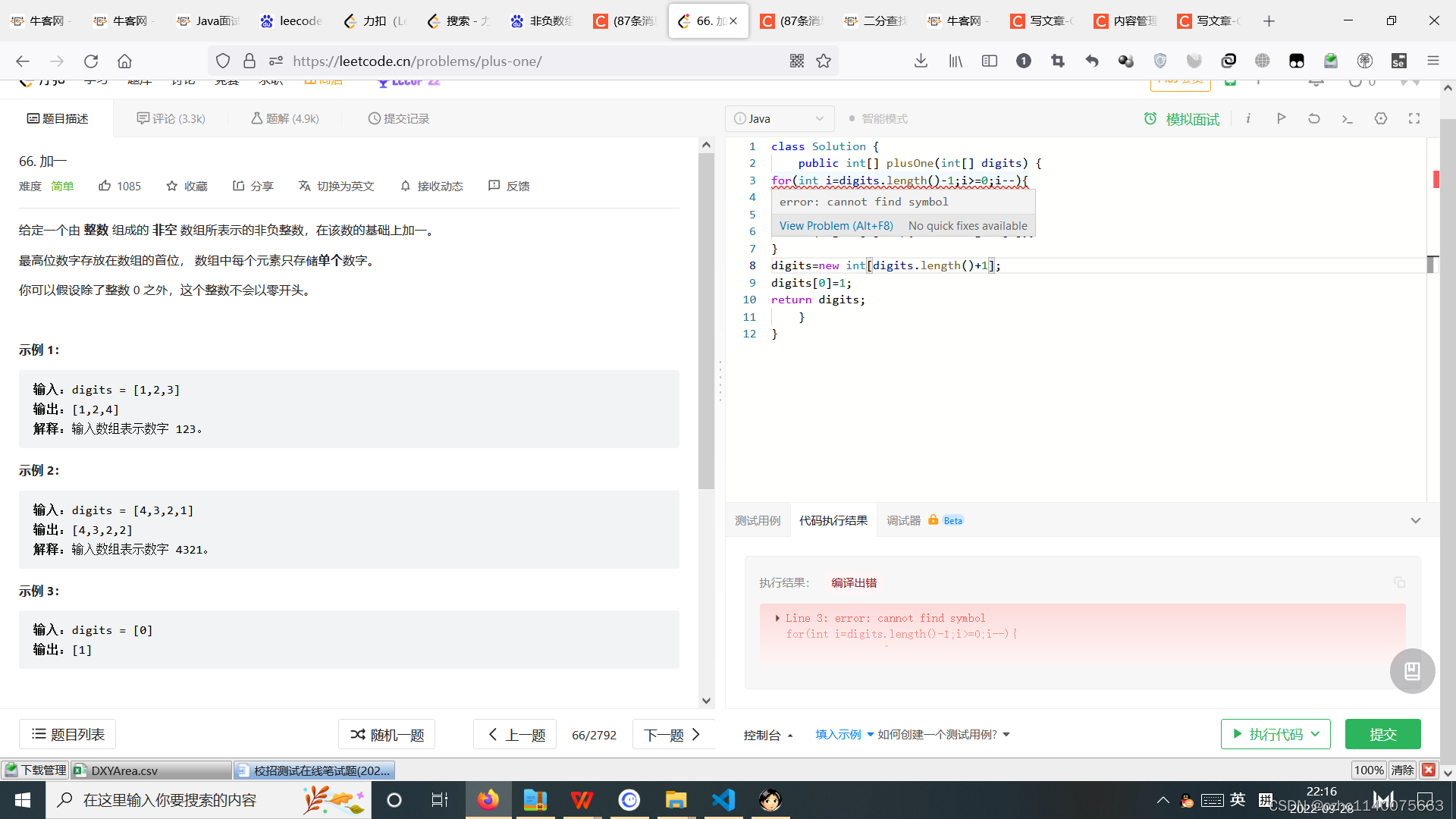
Task: Switch to the Java面试 browser tab
Action: tap(208, 21)
